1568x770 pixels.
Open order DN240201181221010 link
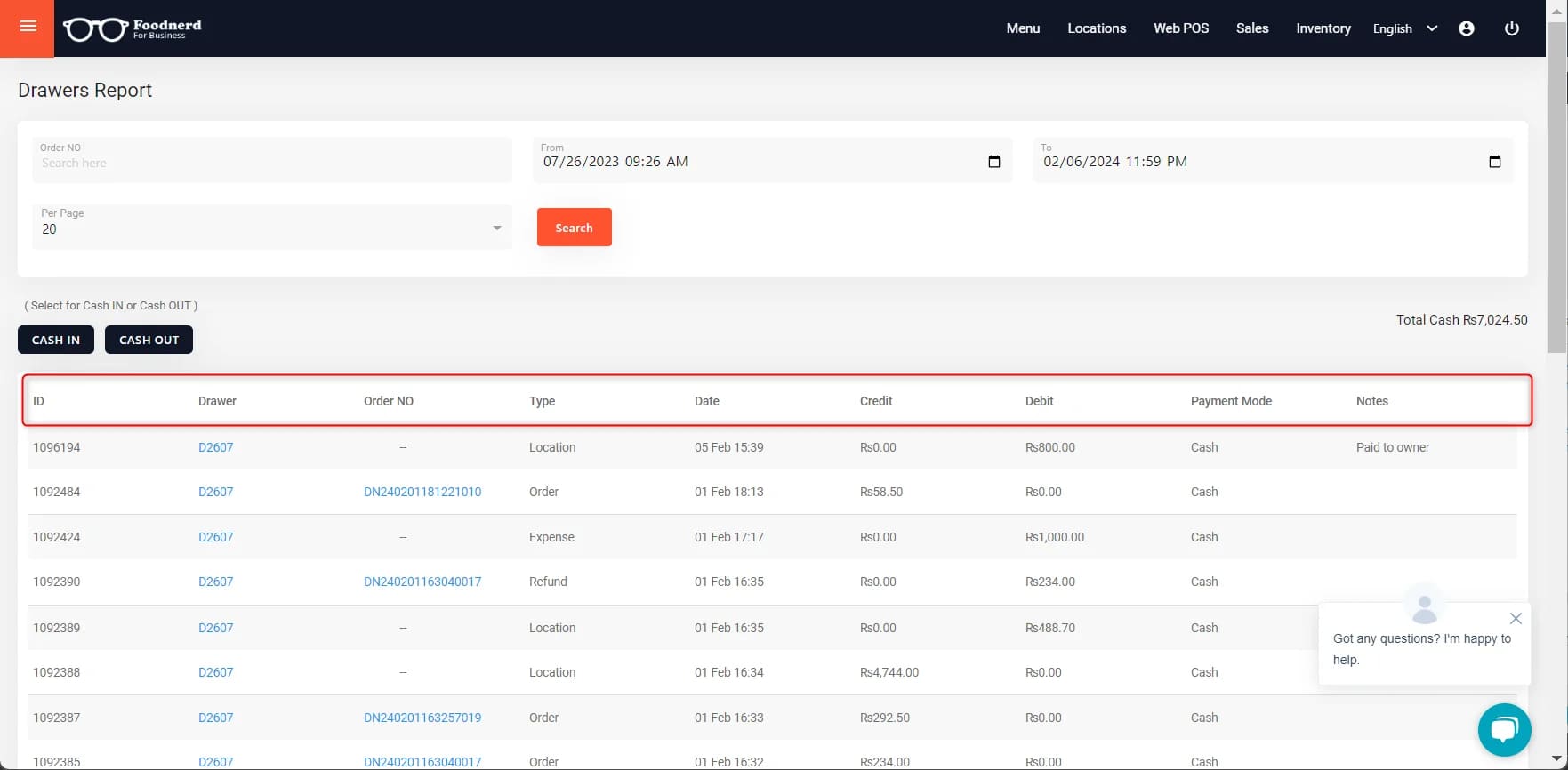pos(422,492)
